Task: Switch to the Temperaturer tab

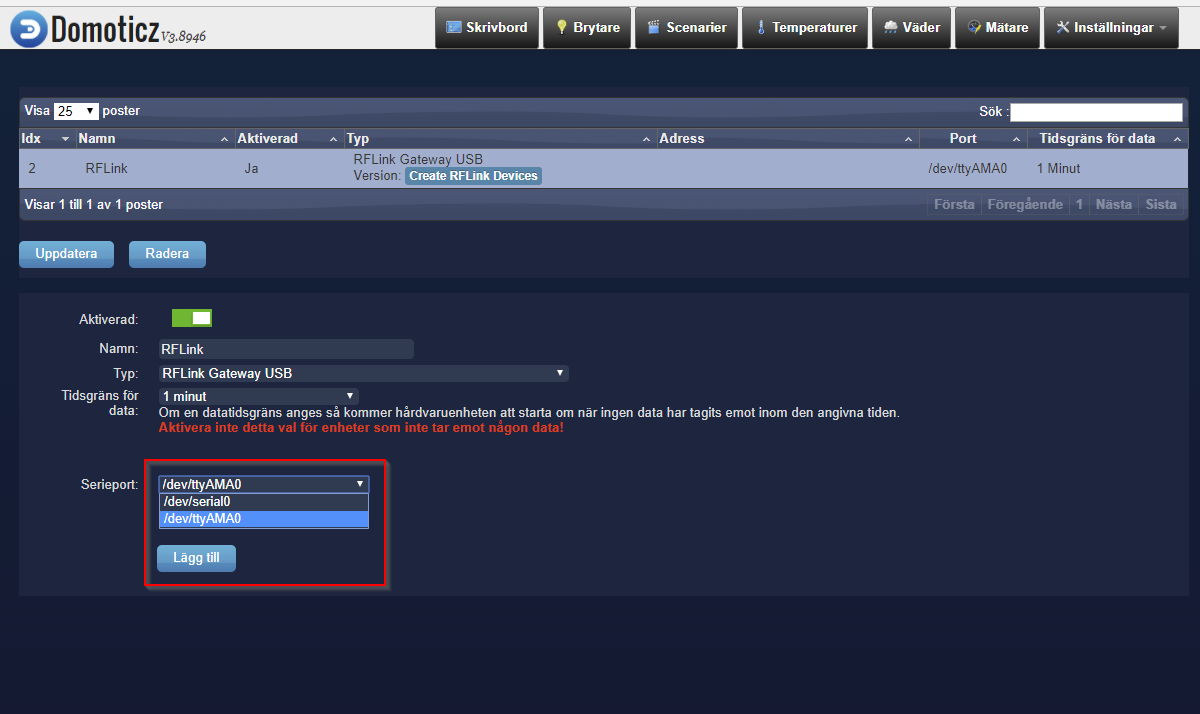Action: (x=805, y=28)
